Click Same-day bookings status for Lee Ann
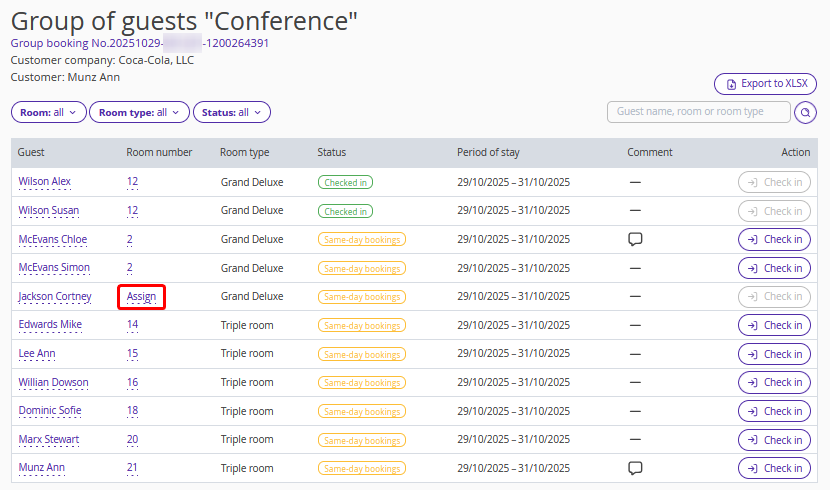Viewport: 830px width, 490px height. point(361,354)
